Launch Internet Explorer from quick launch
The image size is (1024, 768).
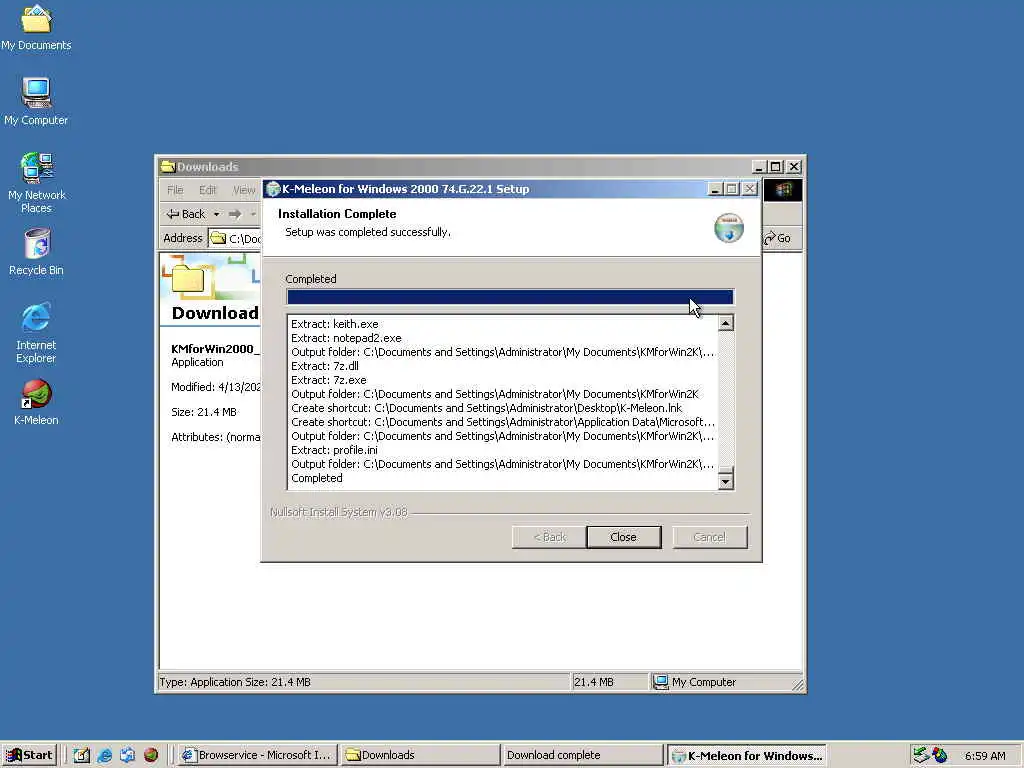pyautogui.click(x=104, y=755)
